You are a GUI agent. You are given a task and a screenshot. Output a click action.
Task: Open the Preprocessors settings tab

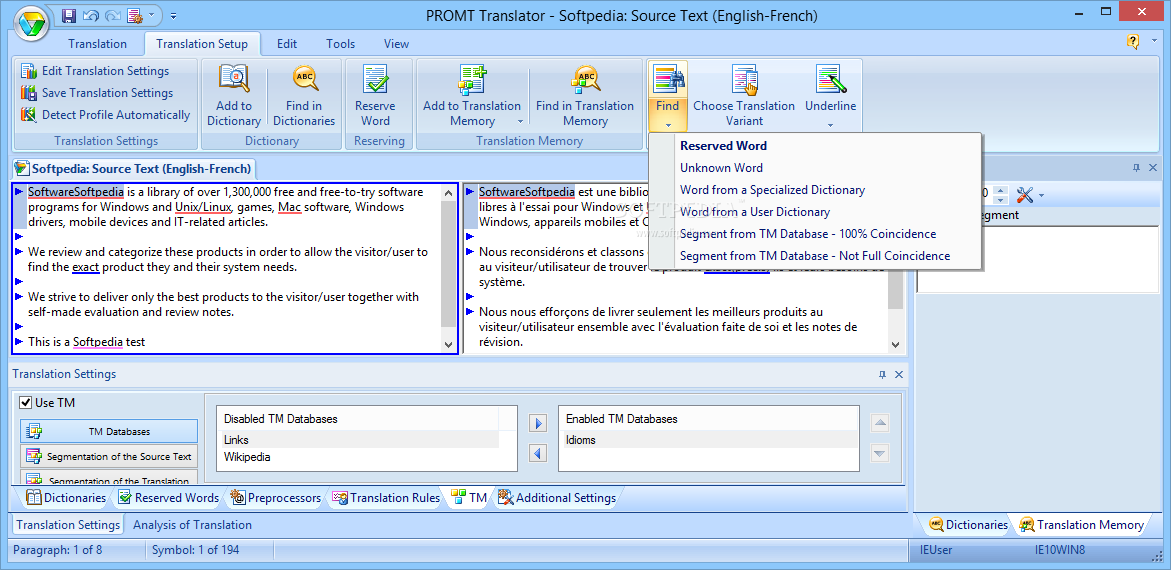[x=276, y=498]
